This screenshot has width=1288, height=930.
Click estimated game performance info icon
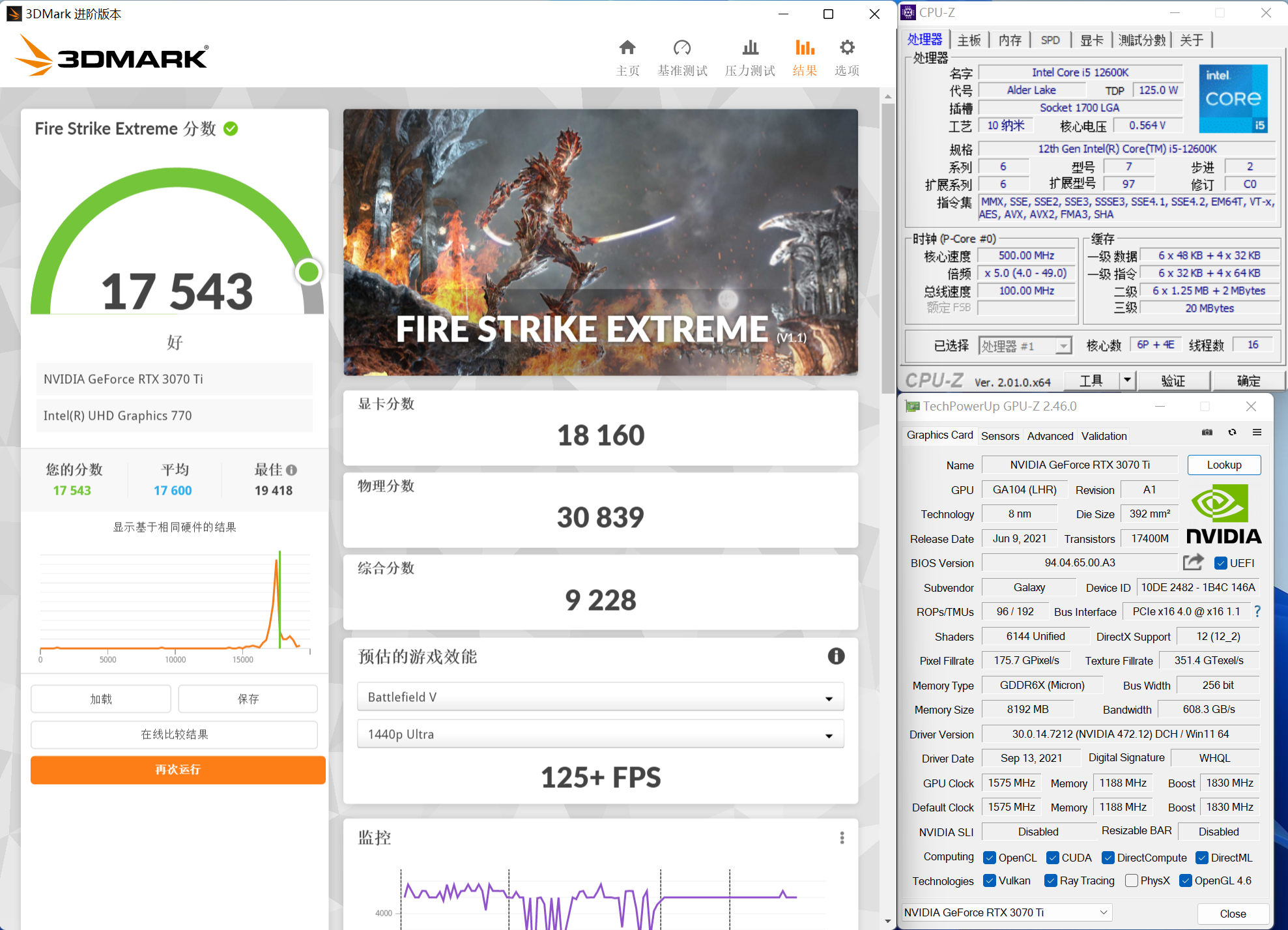836,656
